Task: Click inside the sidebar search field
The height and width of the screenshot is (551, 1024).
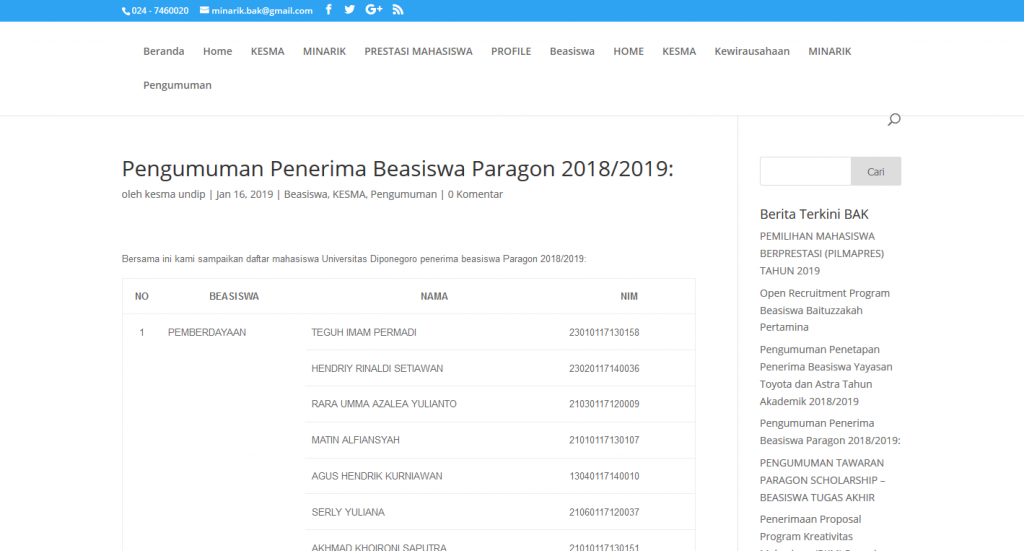Action: pyautogui.click(x=805, y=172)
